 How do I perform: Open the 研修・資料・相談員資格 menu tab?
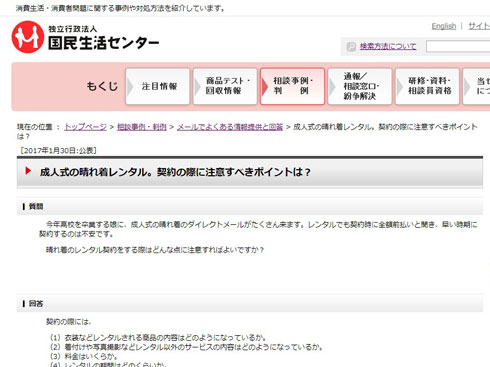pos(427,86)
